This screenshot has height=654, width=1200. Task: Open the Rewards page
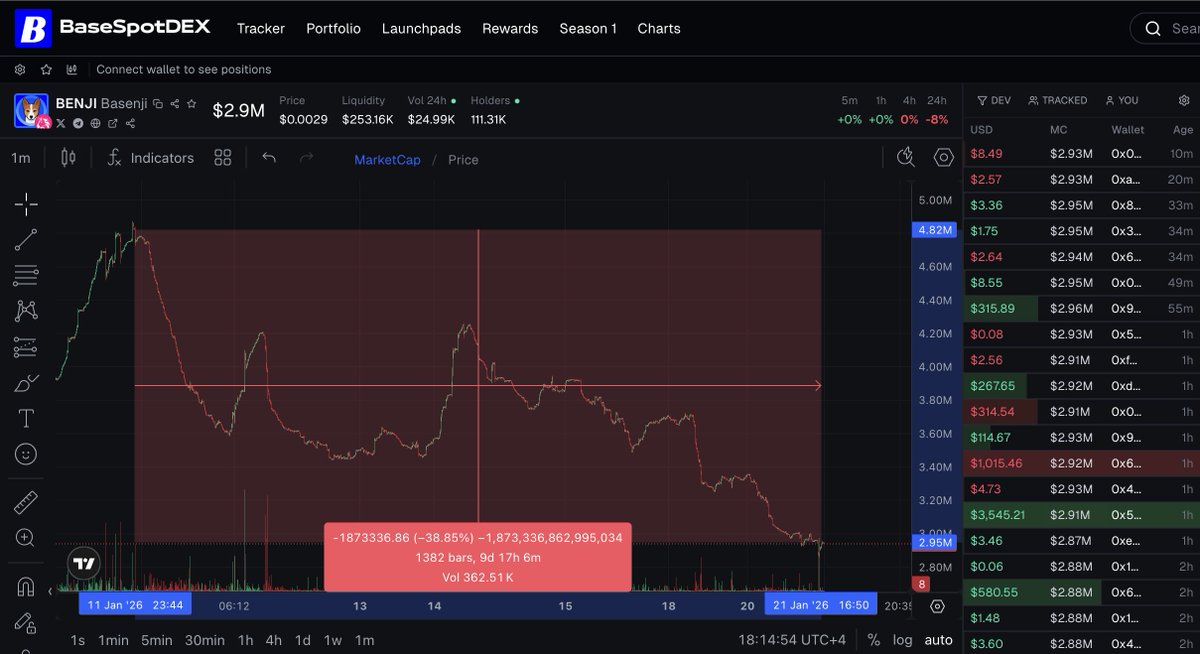[510, 29]
